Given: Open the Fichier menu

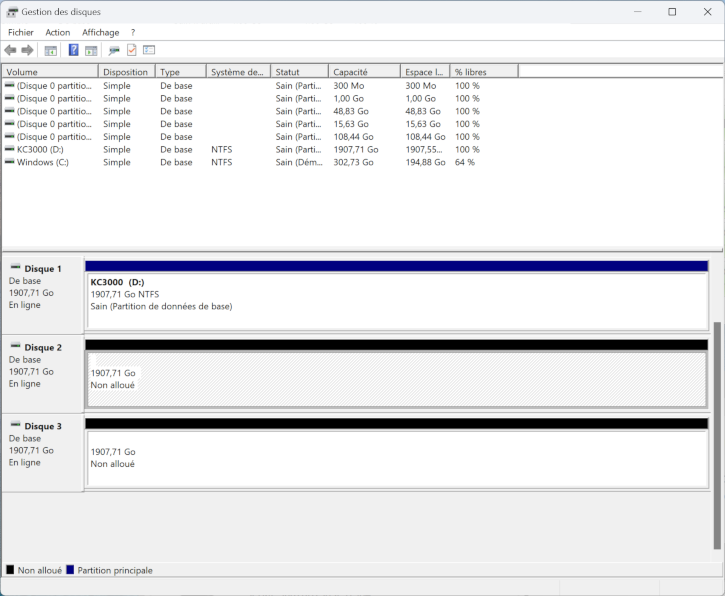Looking at the screenshot, I should pos(20,32).
